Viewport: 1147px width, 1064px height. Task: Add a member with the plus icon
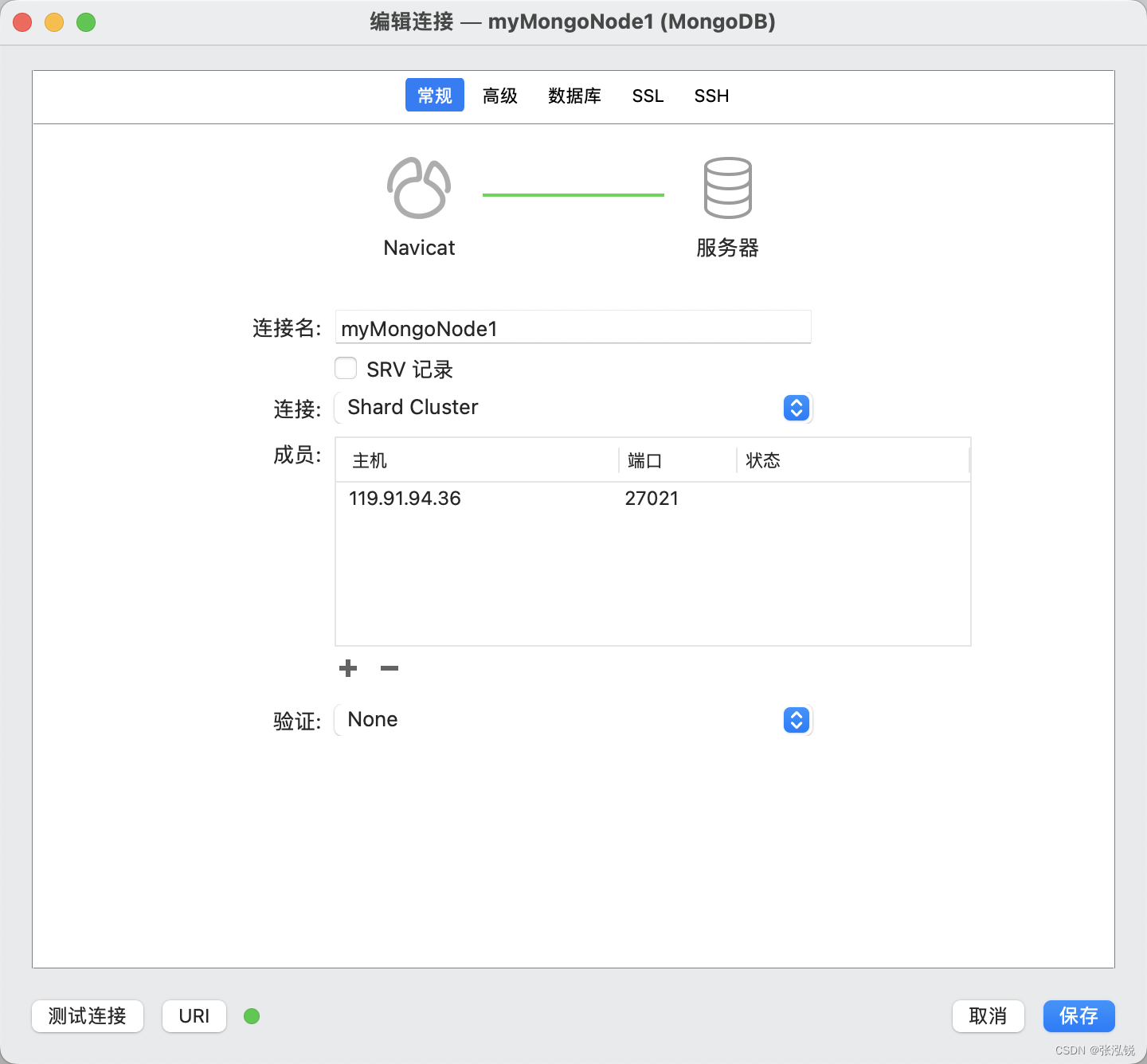(x=348, y=668)
